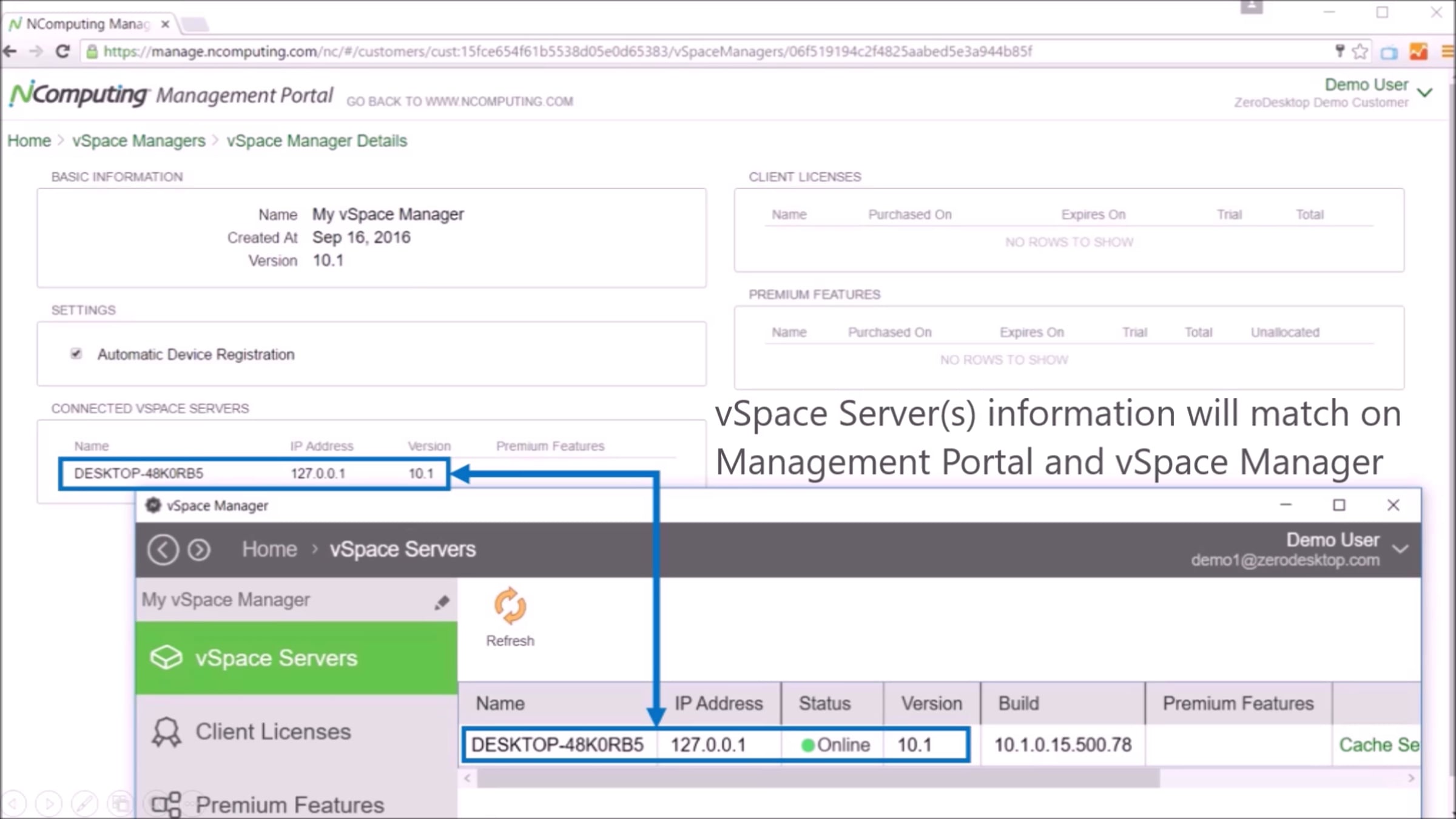Expand the Demo User menu in Management Portal

pyautogui.click(x=1426, y=92)
